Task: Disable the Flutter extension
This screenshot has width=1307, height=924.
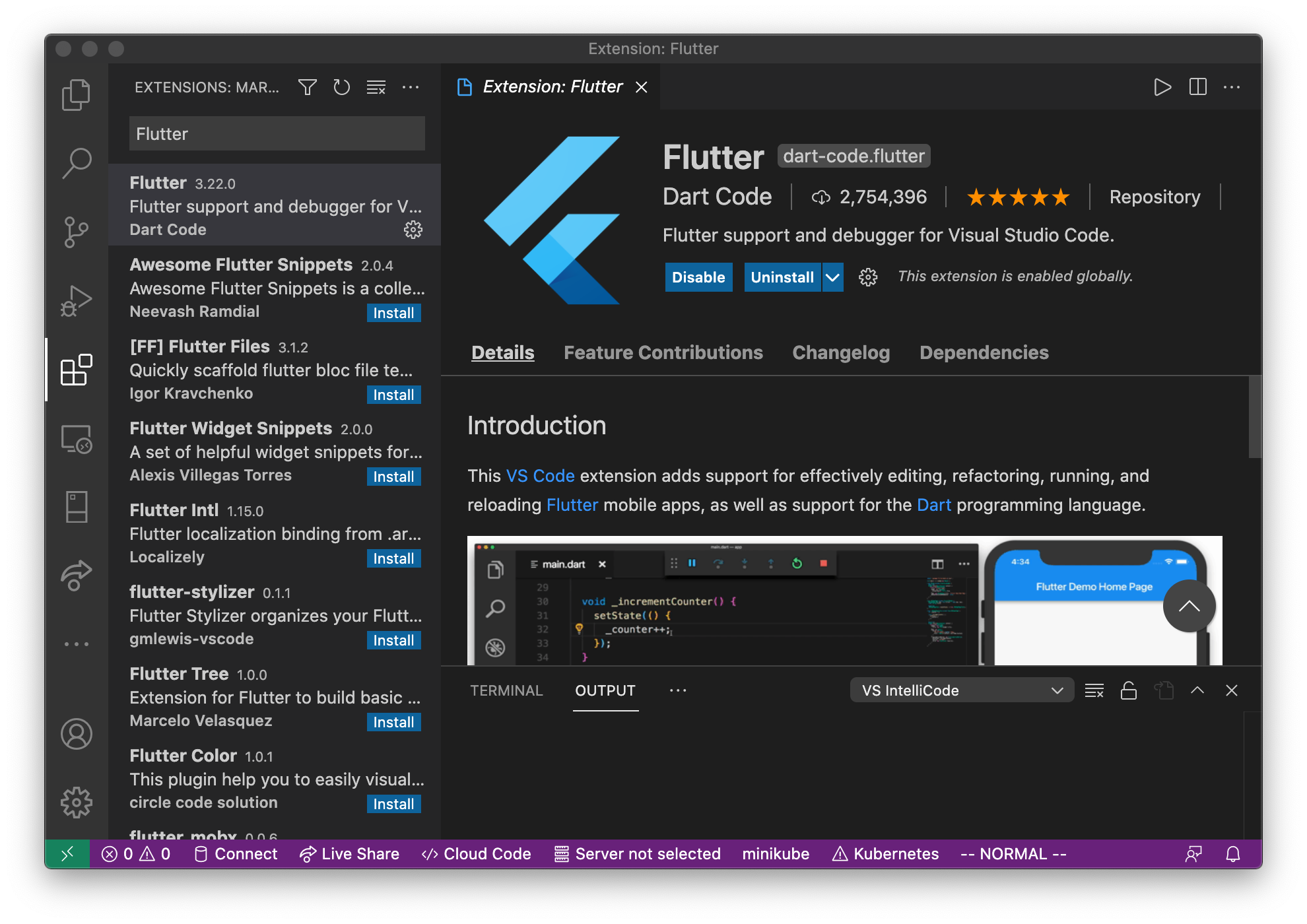Action: (698, 277)
